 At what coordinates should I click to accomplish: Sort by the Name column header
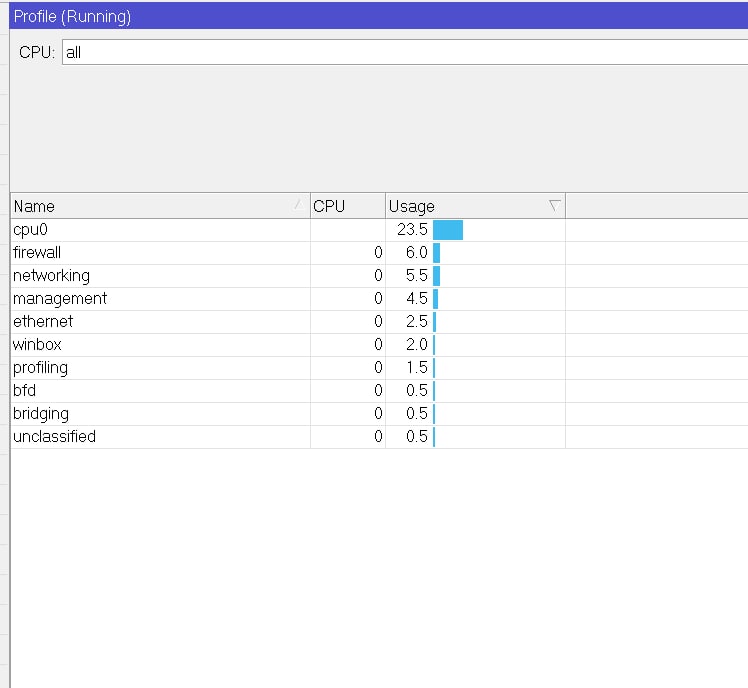[160, 206]
